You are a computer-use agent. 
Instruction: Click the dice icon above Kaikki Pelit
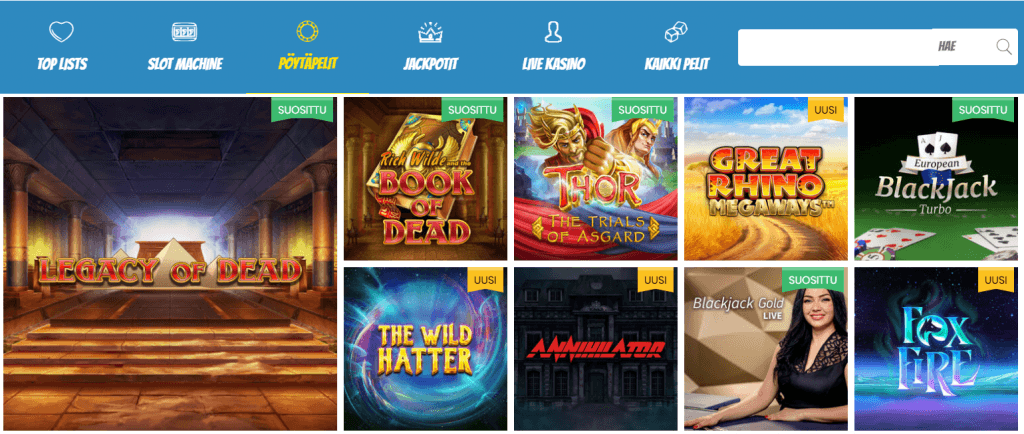pyautogui.click(x=676, y=32)
